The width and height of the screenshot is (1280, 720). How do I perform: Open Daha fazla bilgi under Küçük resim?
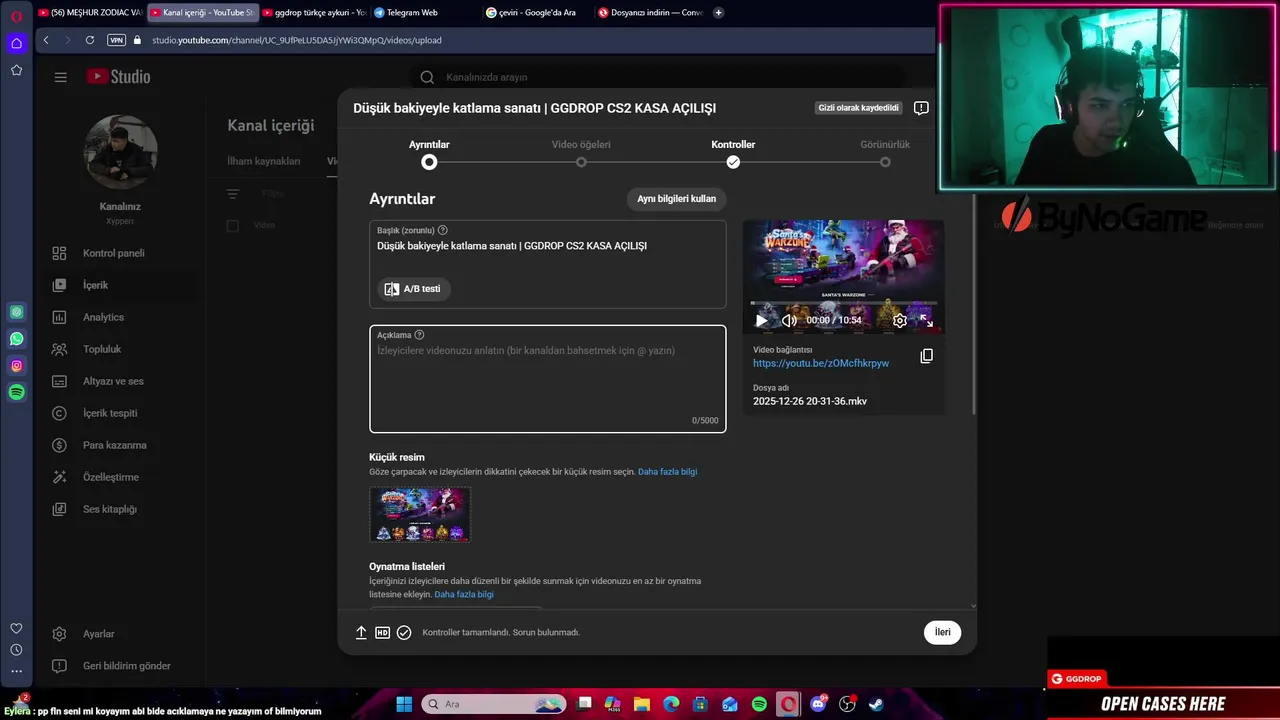[x=667, y=471]
